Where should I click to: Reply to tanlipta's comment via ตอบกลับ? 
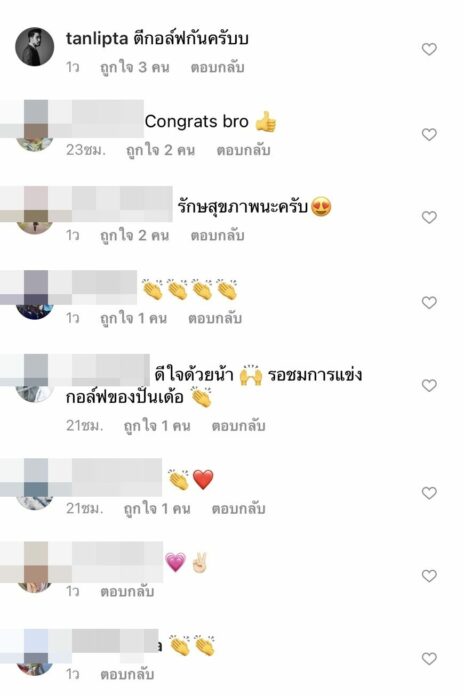coord(218,67)
